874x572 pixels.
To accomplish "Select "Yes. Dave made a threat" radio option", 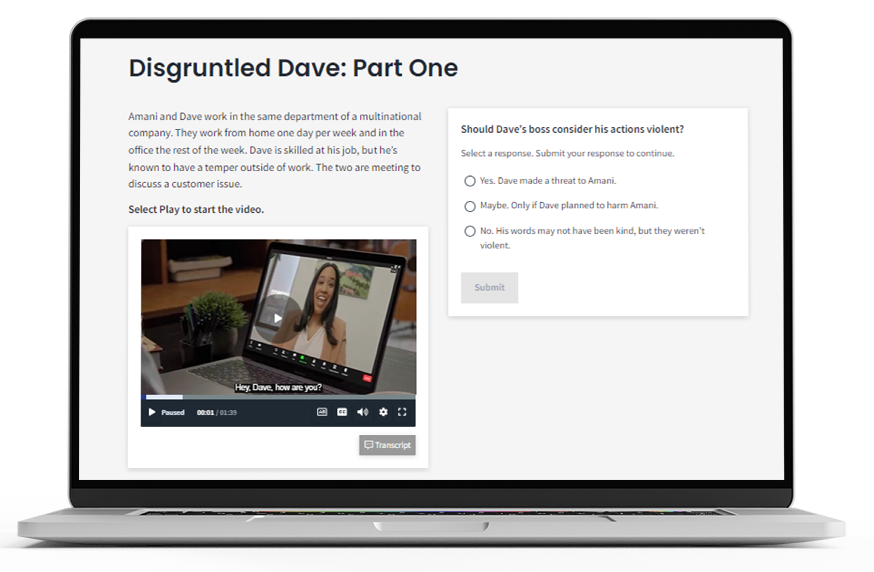I will pos(470,181).
